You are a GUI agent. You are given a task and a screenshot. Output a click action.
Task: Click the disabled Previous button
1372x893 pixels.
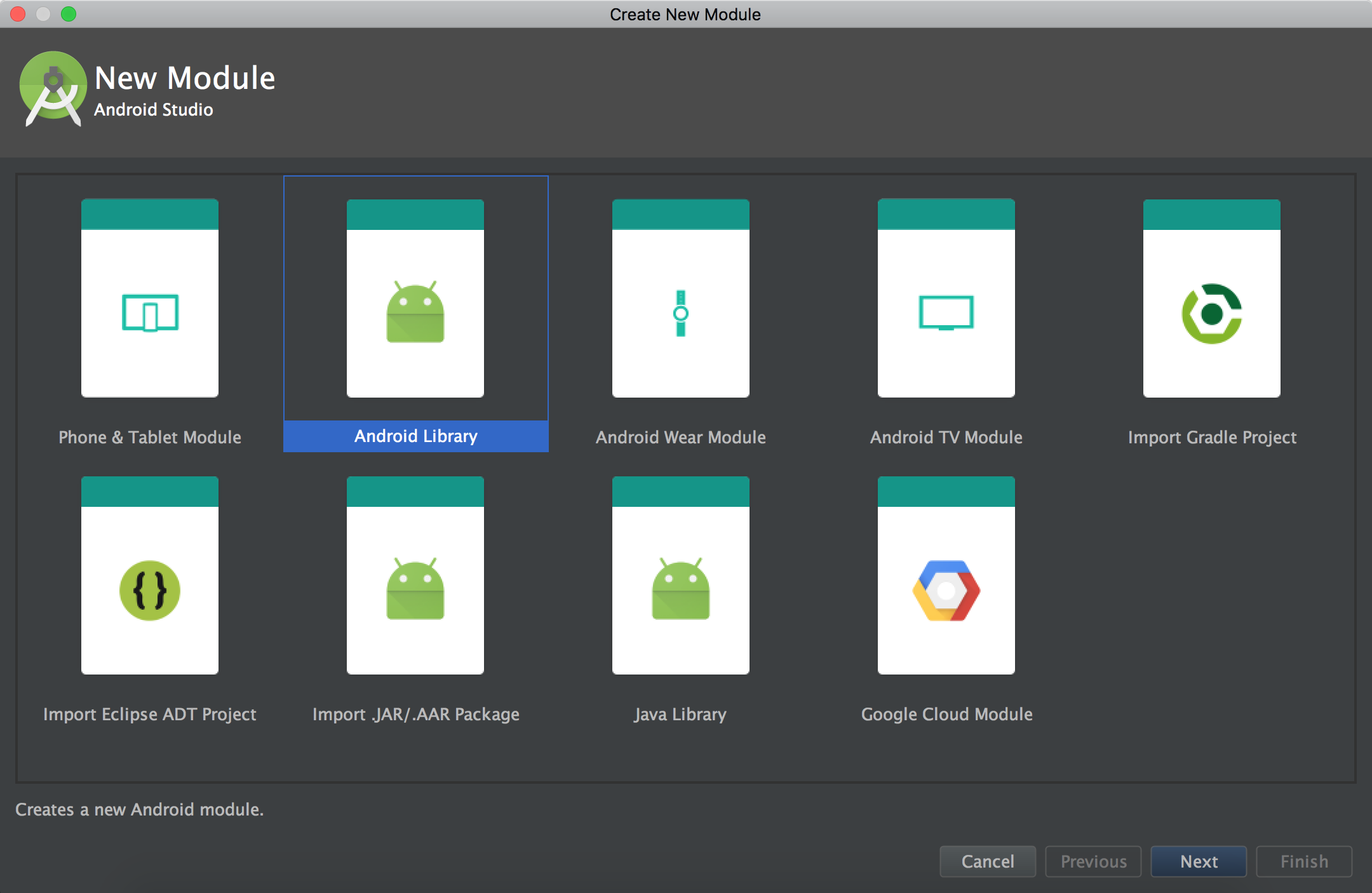tap(1093, 861)
